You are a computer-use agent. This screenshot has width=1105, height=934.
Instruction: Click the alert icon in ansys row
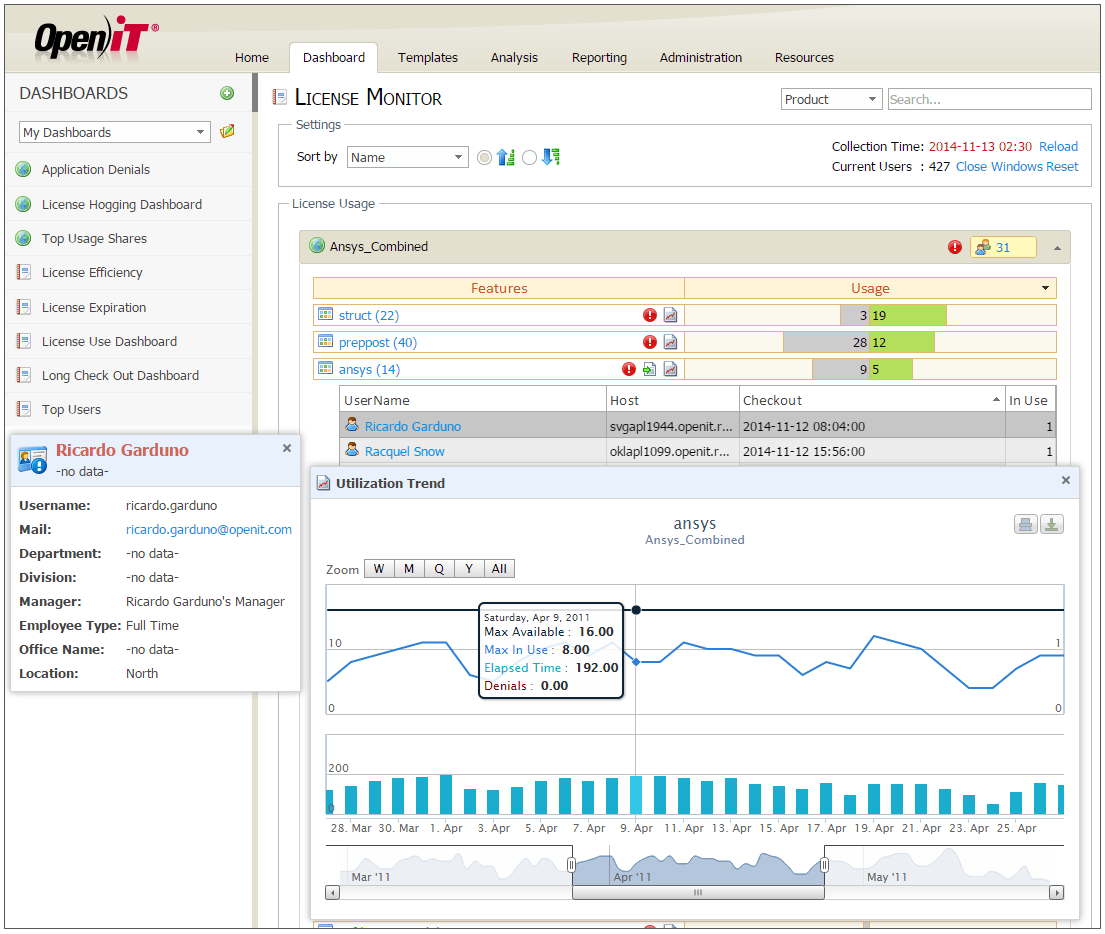point(629,369)
